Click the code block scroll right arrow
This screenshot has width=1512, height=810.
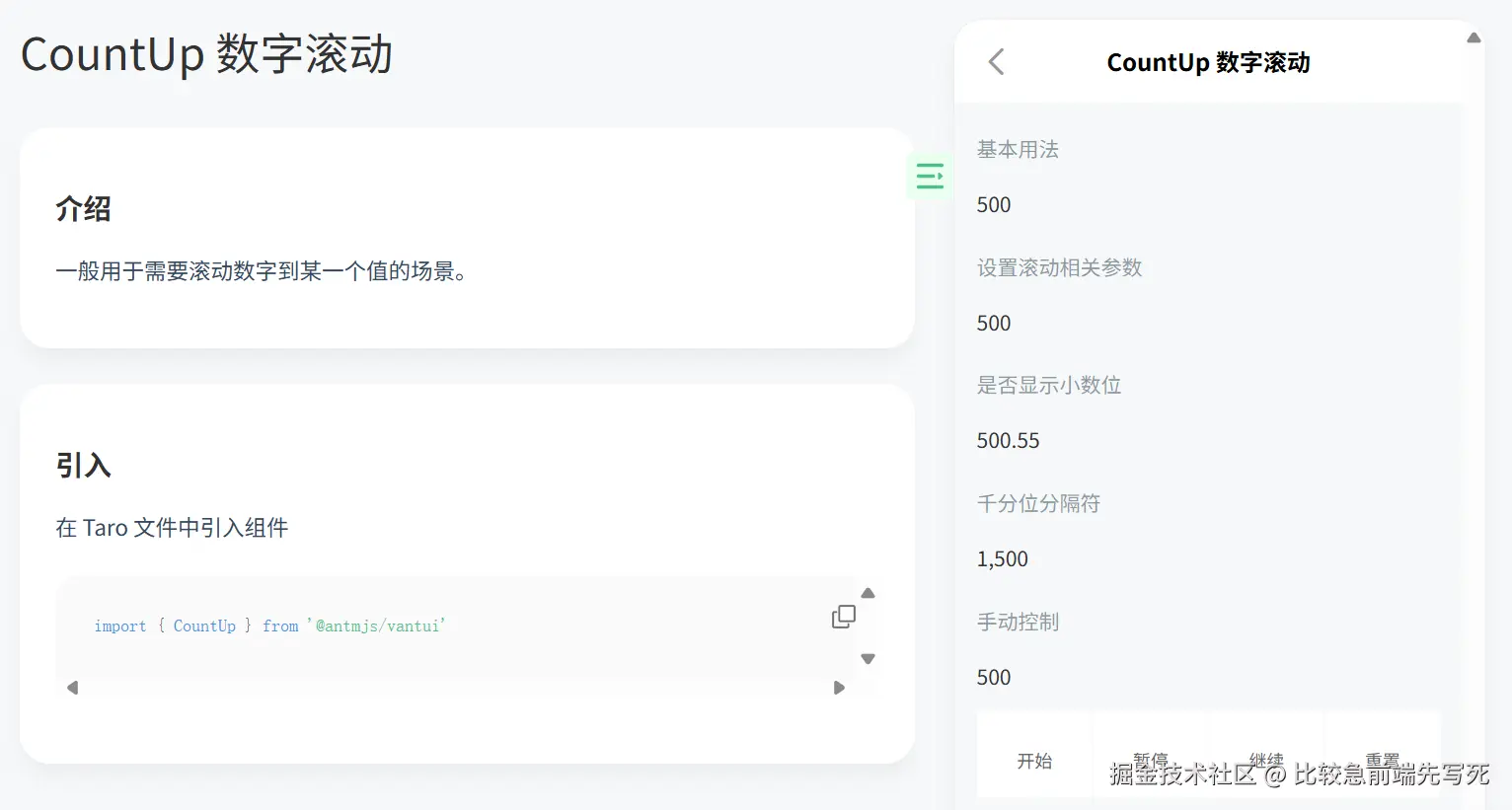pos(839,688)
